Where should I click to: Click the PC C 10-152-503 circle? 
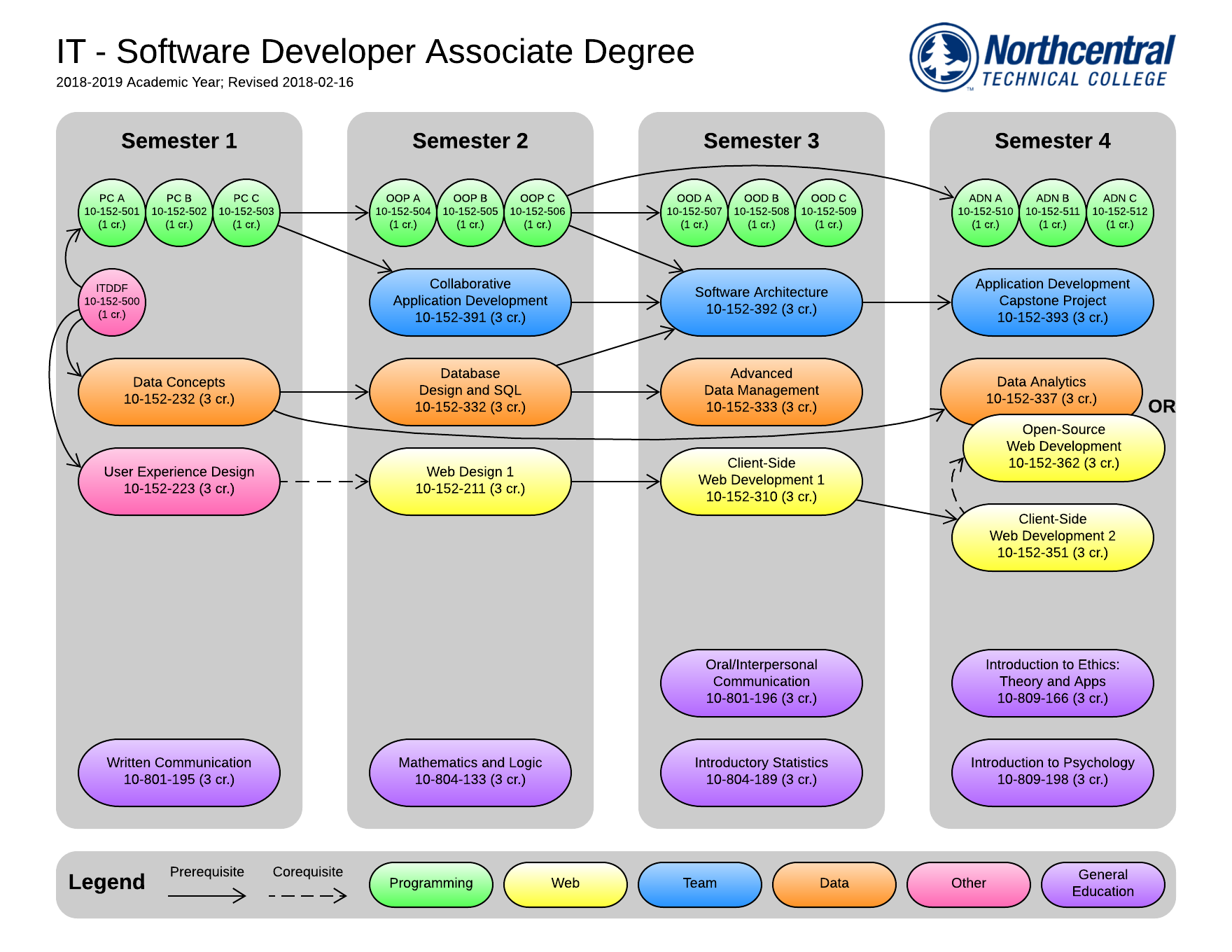(x=246, y=212)
